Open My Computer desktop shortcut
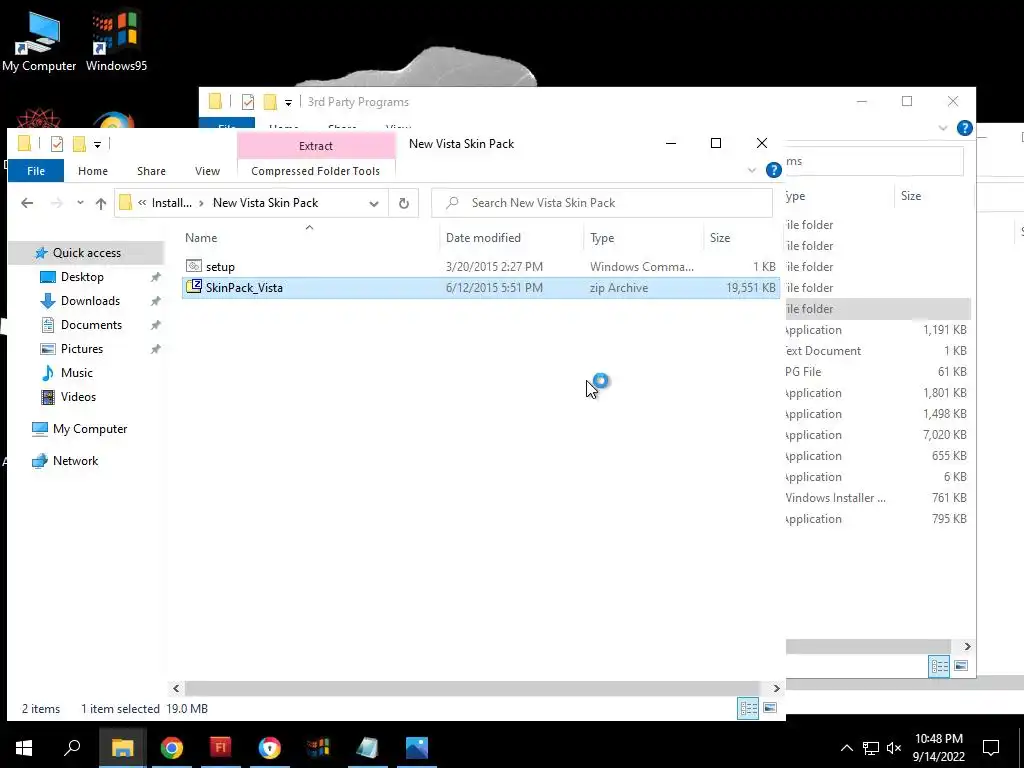1024x768 pixels. pos(39,40)
